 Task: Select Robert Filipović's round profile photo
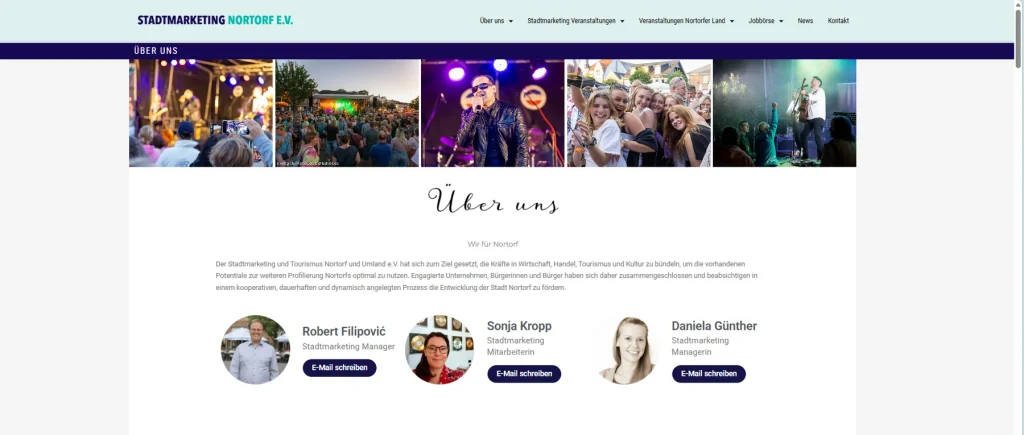tap(255, 349)
